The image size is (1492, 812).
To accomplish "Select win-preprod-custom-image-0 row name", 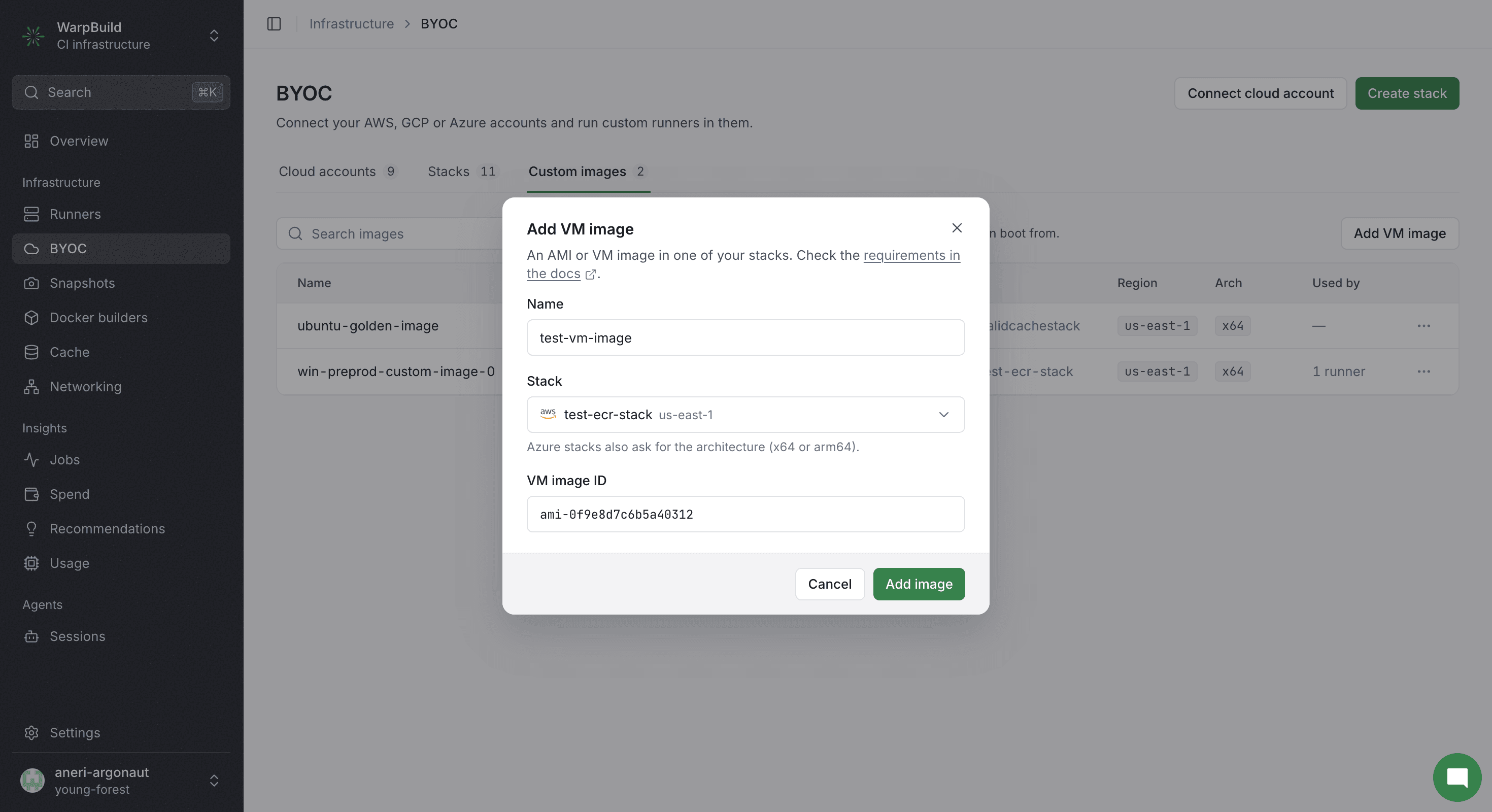I will [x=396, y=371].
